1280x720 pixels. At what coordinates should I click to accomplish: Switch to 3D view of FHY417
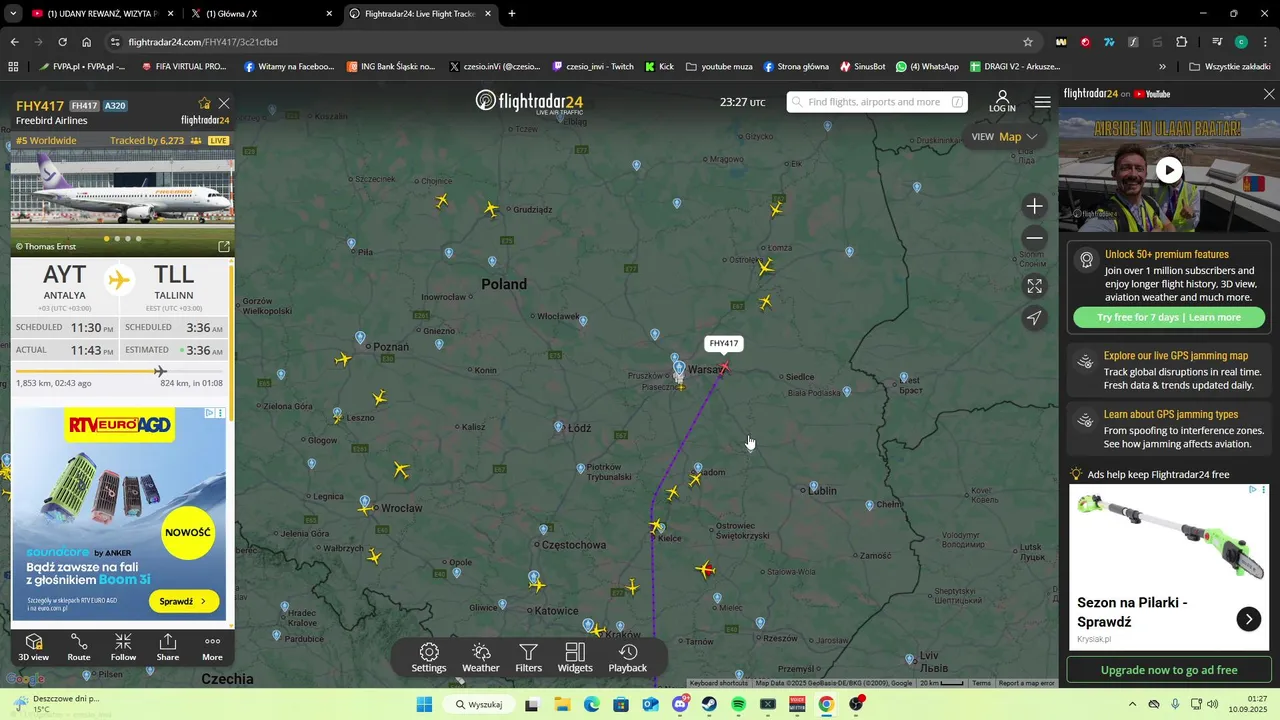[33, 647]
